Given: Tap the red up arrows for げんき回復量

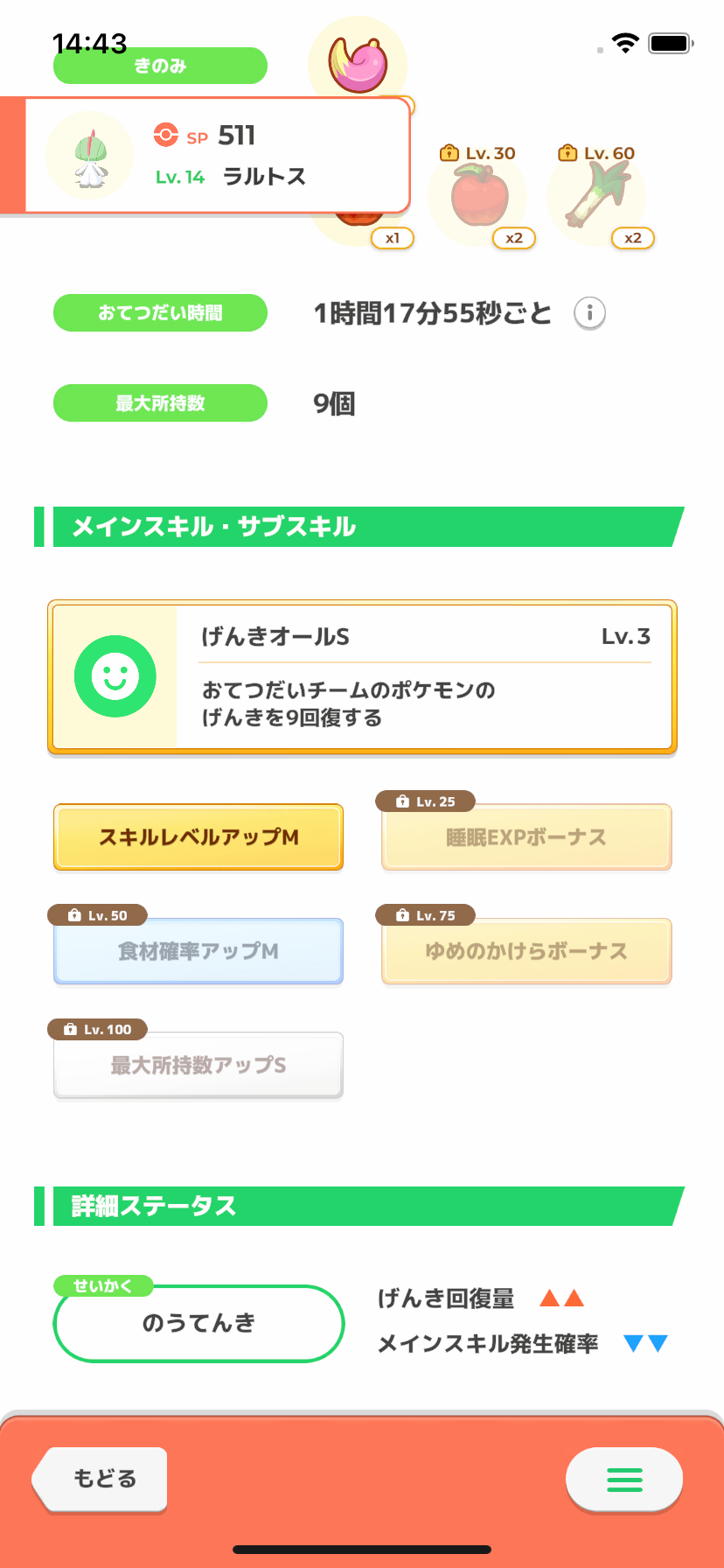Looking at the screenshot, I should 561,1298.
